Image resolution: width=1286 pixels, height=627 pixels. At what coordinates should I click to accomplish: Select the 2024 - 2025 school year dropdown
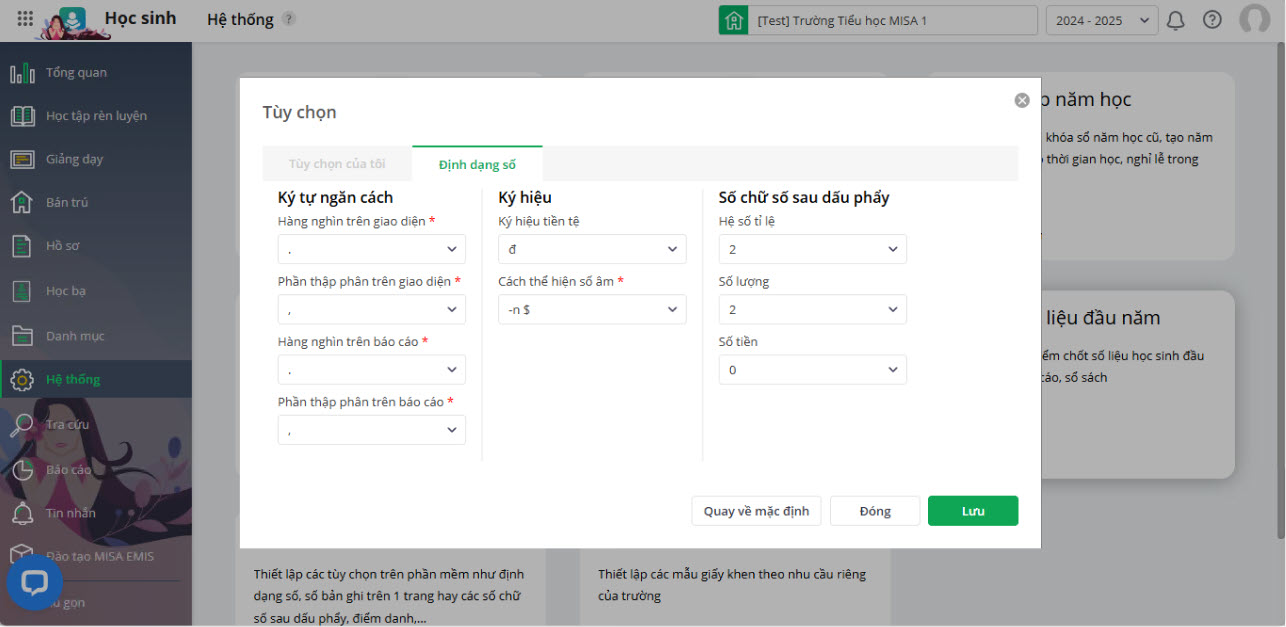pyautogui.click(x=1101, y=20)
